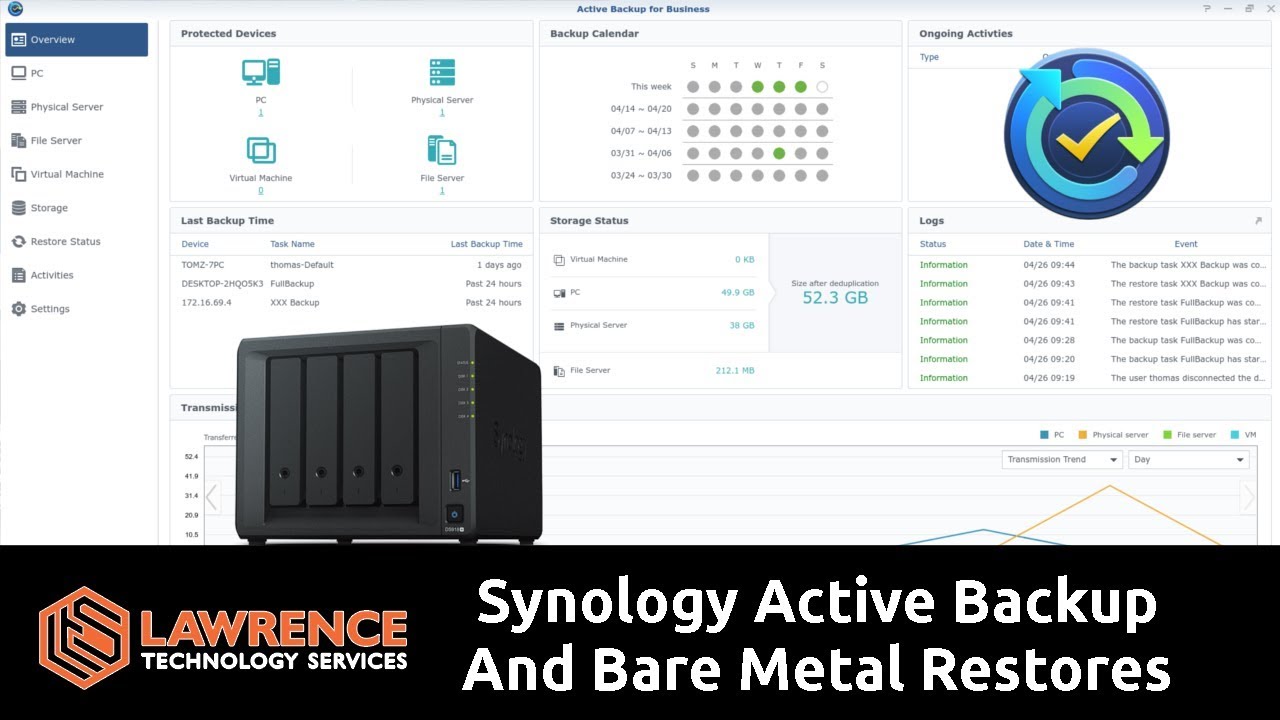This screenshot has width=1280, height=720.
Task: Open Physical Server device count link
Action: 442,113
